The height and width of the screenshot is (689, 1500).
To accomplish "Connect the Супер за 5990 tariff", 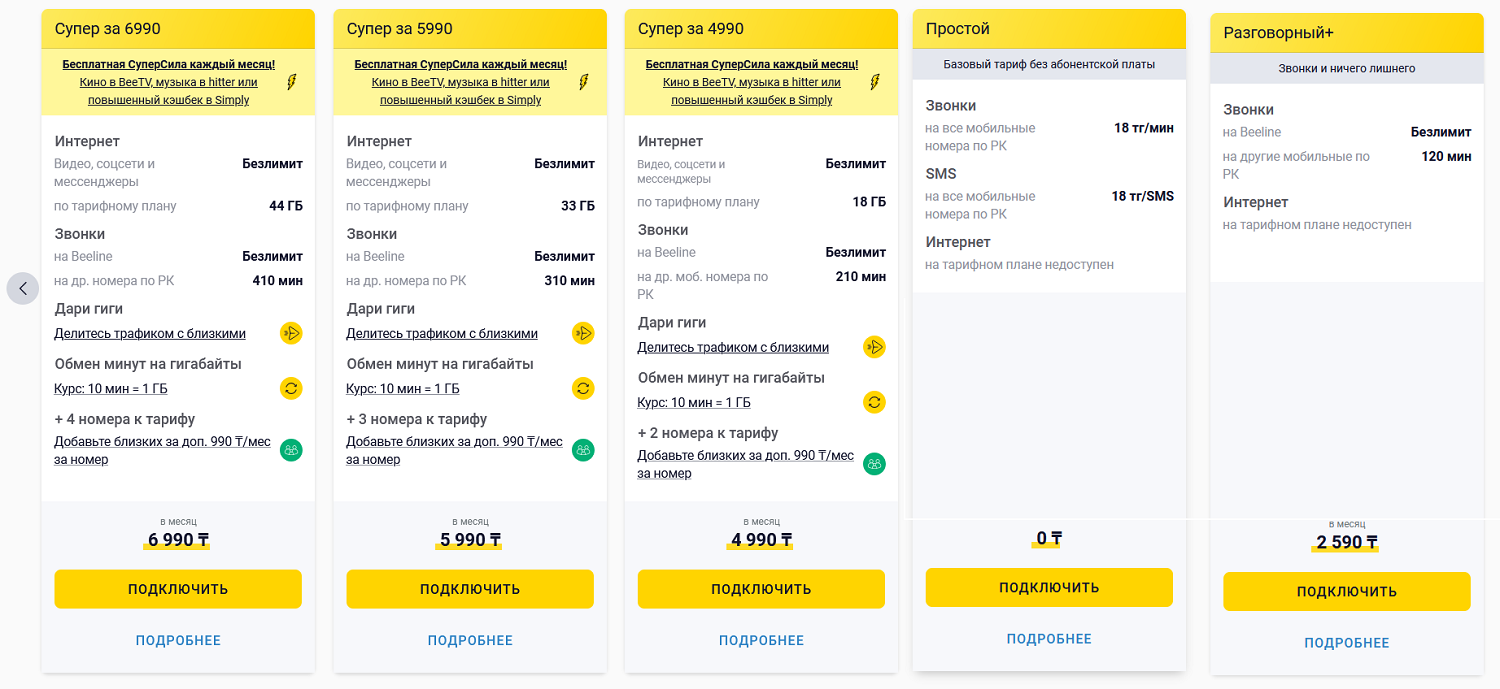I will (470, 589).
